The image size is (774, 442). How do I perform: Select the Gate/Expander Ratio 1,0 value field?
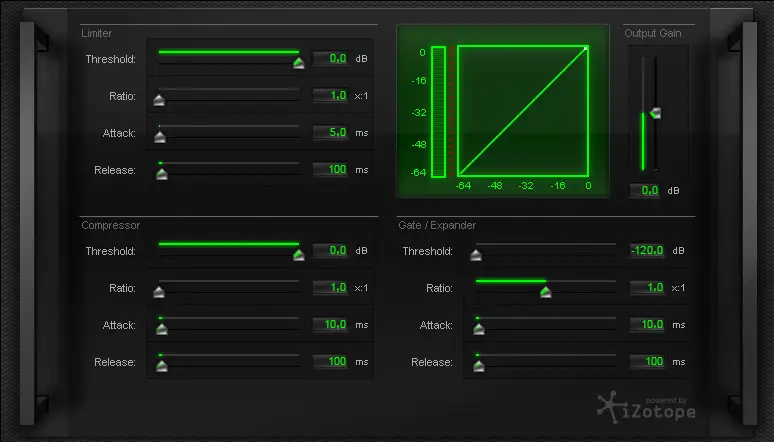pyautogui.click(x=647, y=287)
